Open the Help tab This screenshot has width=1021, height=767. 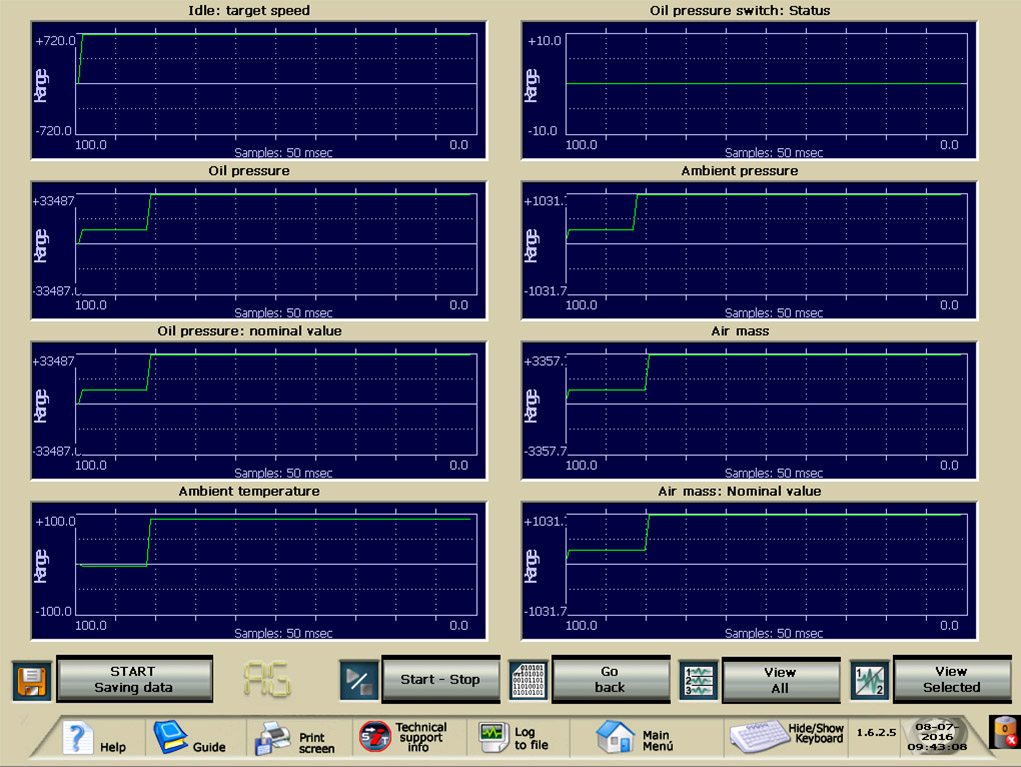click(x=95, y=739)
